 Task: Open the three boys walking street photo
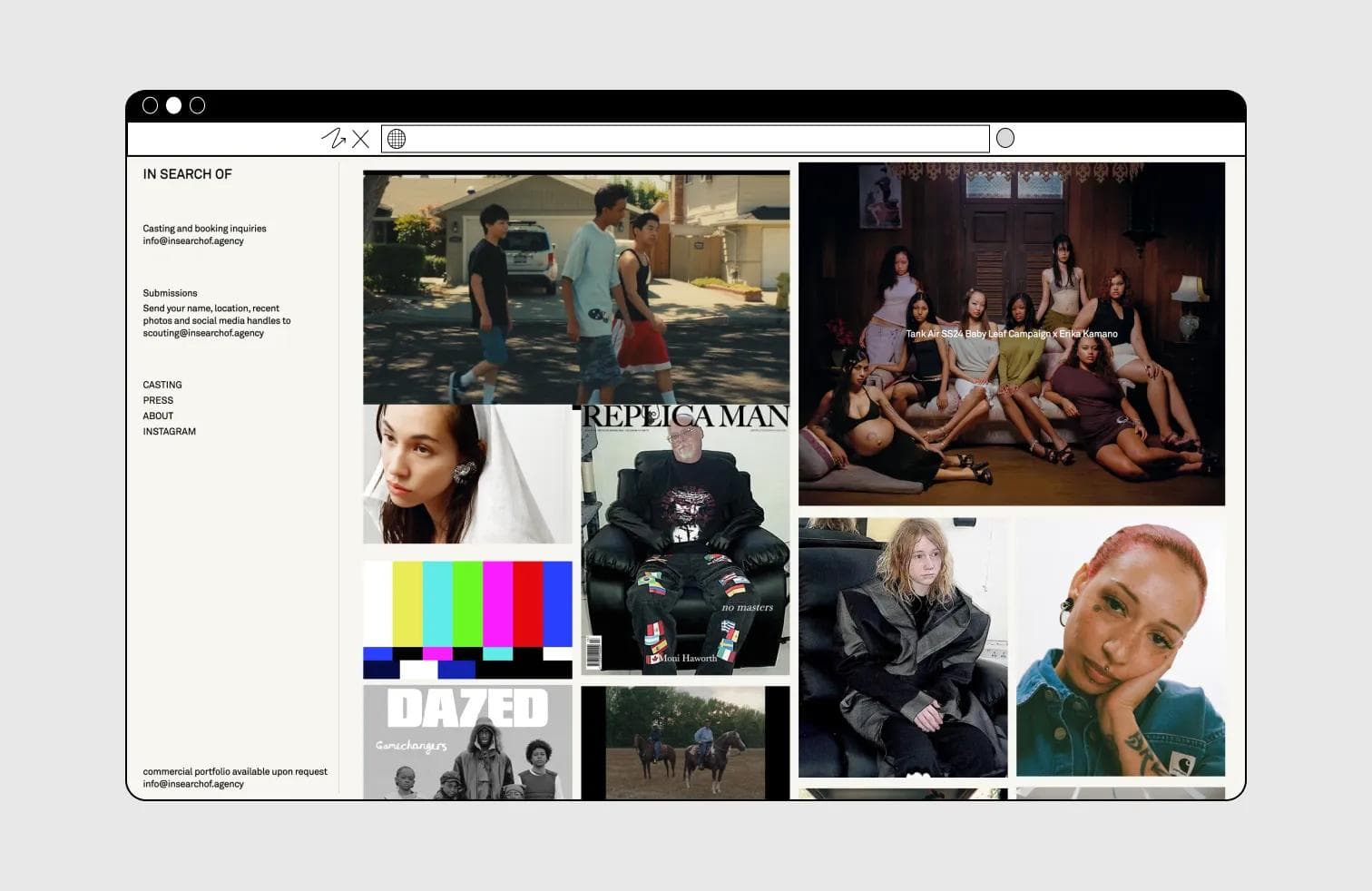(576, 287)
